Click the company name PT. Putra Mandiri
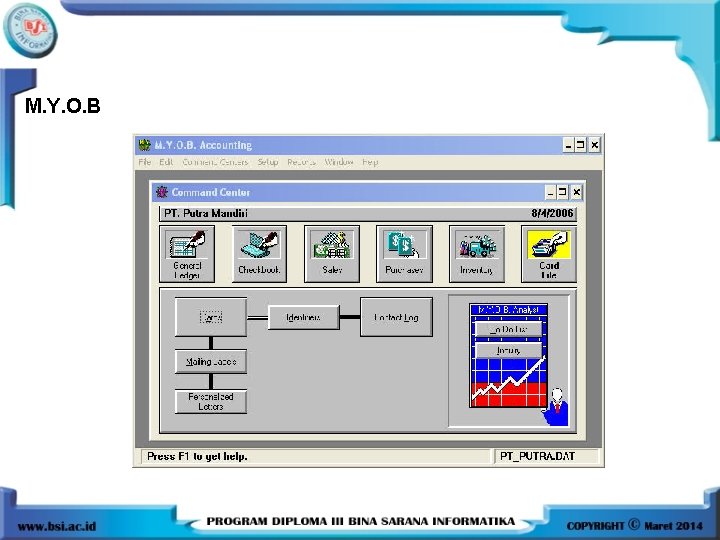The height and width of the screenshot is (540, 720). tap(206, 213)
